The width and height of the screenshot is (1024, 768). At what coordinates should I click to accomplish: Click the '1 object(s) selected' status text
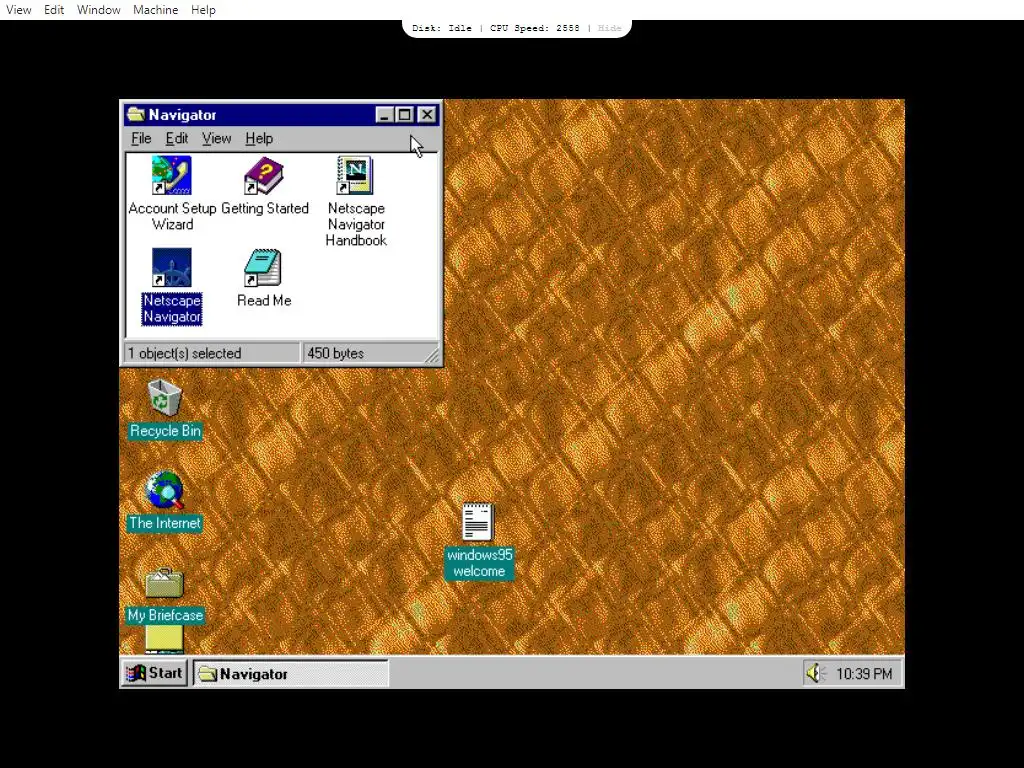(x=185, y=353)
